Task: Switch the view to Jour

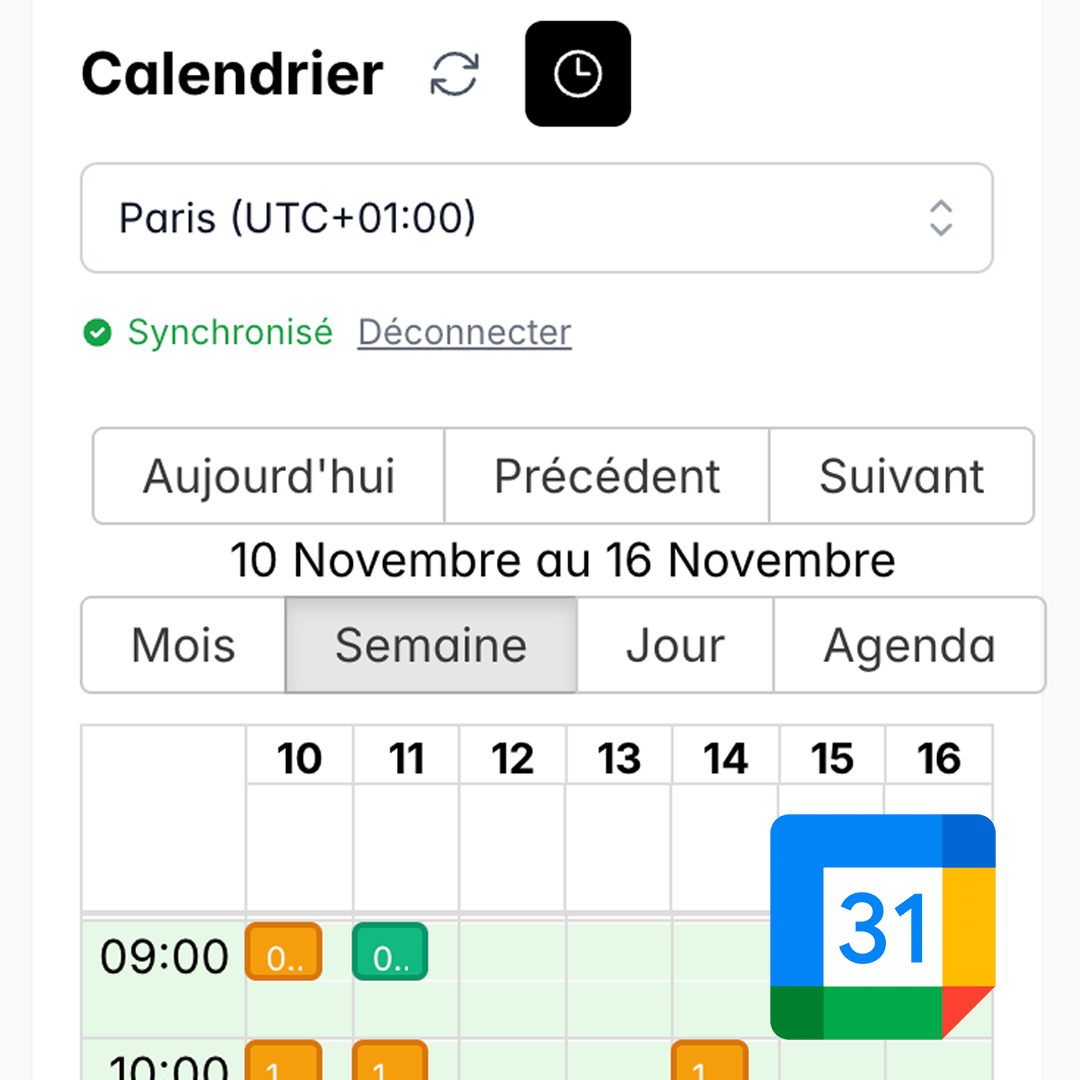Action: click(675, 645)
